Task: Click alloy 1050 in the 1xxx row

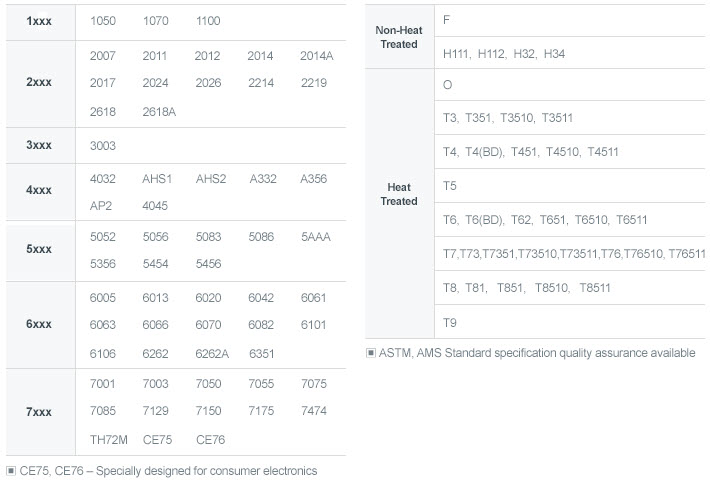Action: click(x=103, y=21)
